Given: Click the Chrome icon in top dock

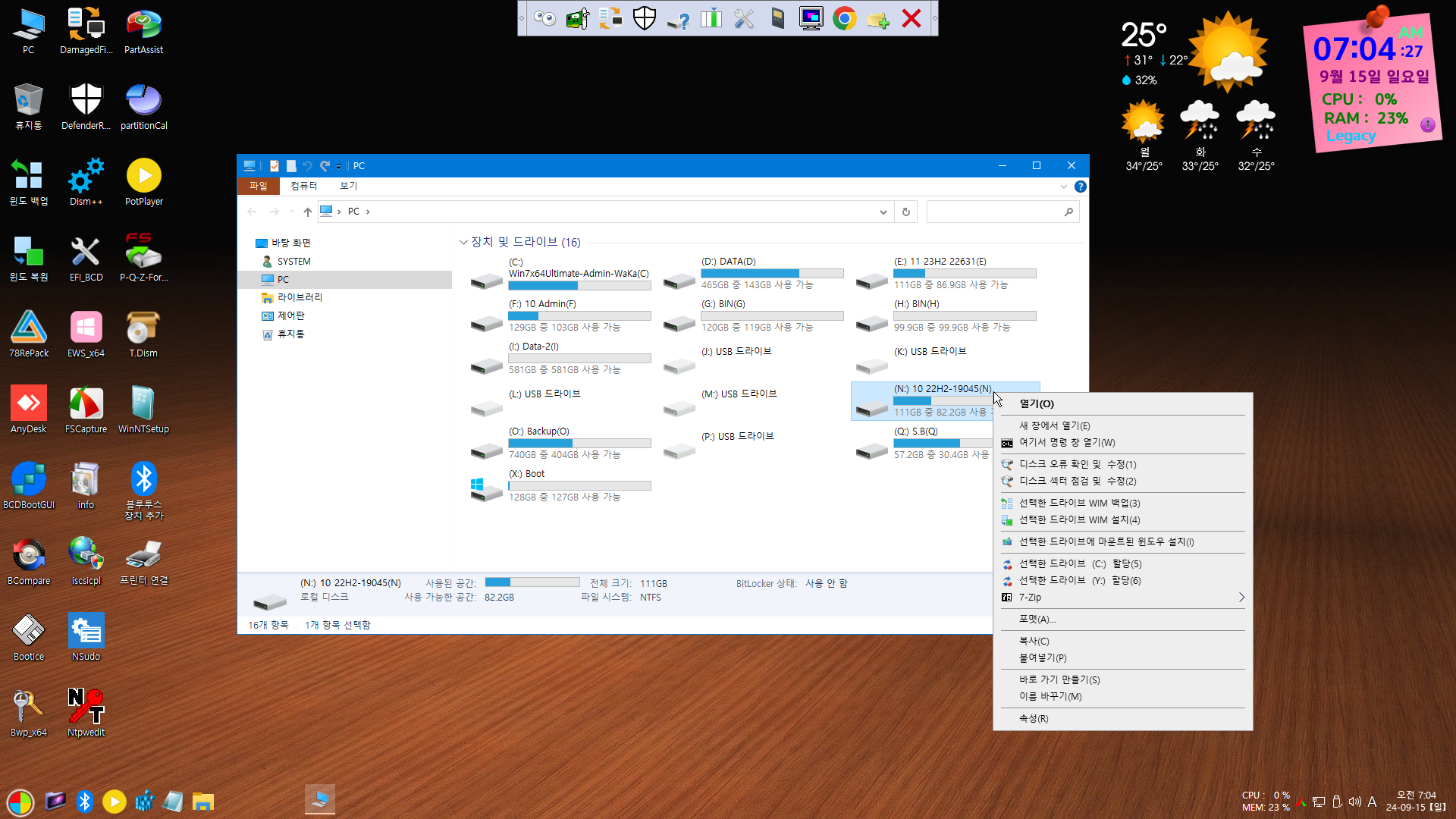Looking at the screenshot, I should 844,18.
